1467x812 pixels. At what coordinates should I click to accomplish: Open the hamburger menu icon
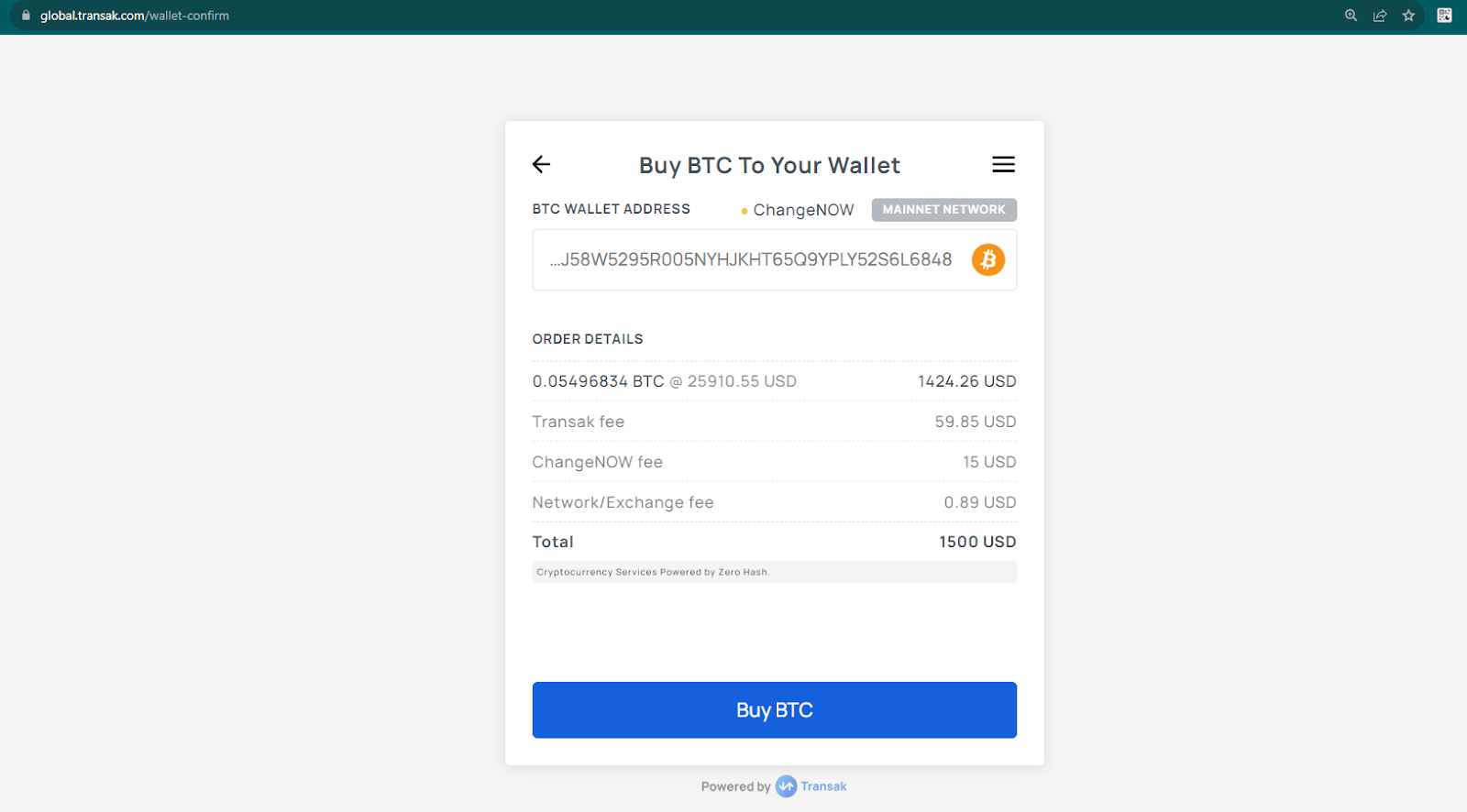1003,164
